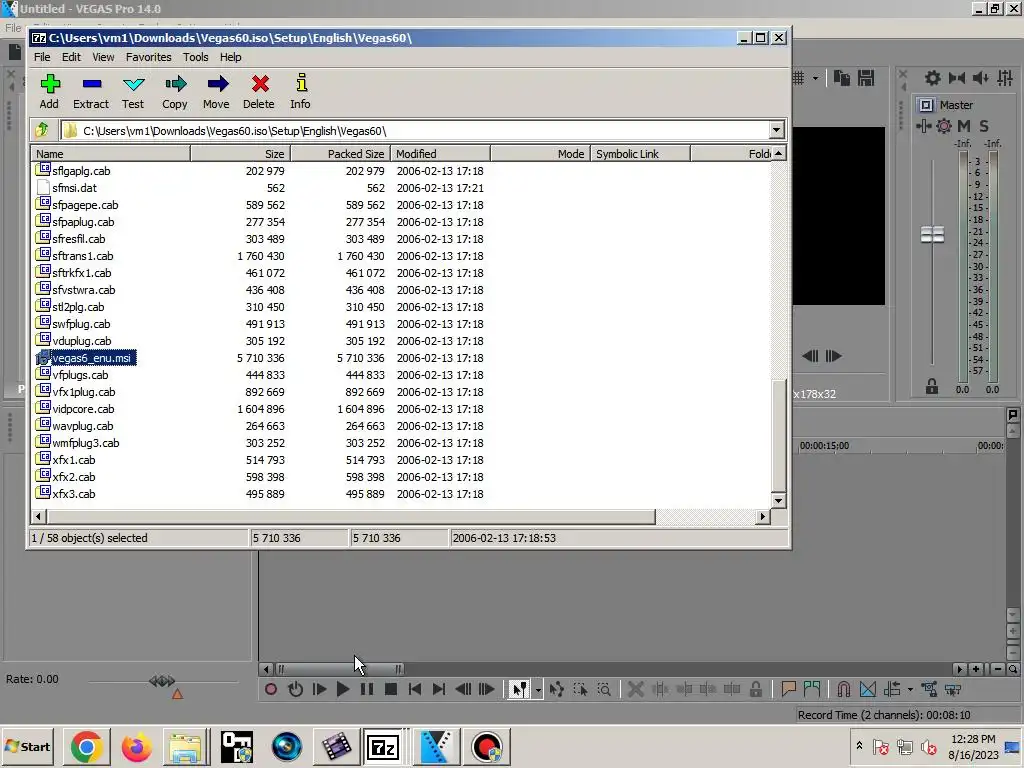1024x768 pixels.
Task: Open the Info toolbar icon
Action: [x=300, y=92]
